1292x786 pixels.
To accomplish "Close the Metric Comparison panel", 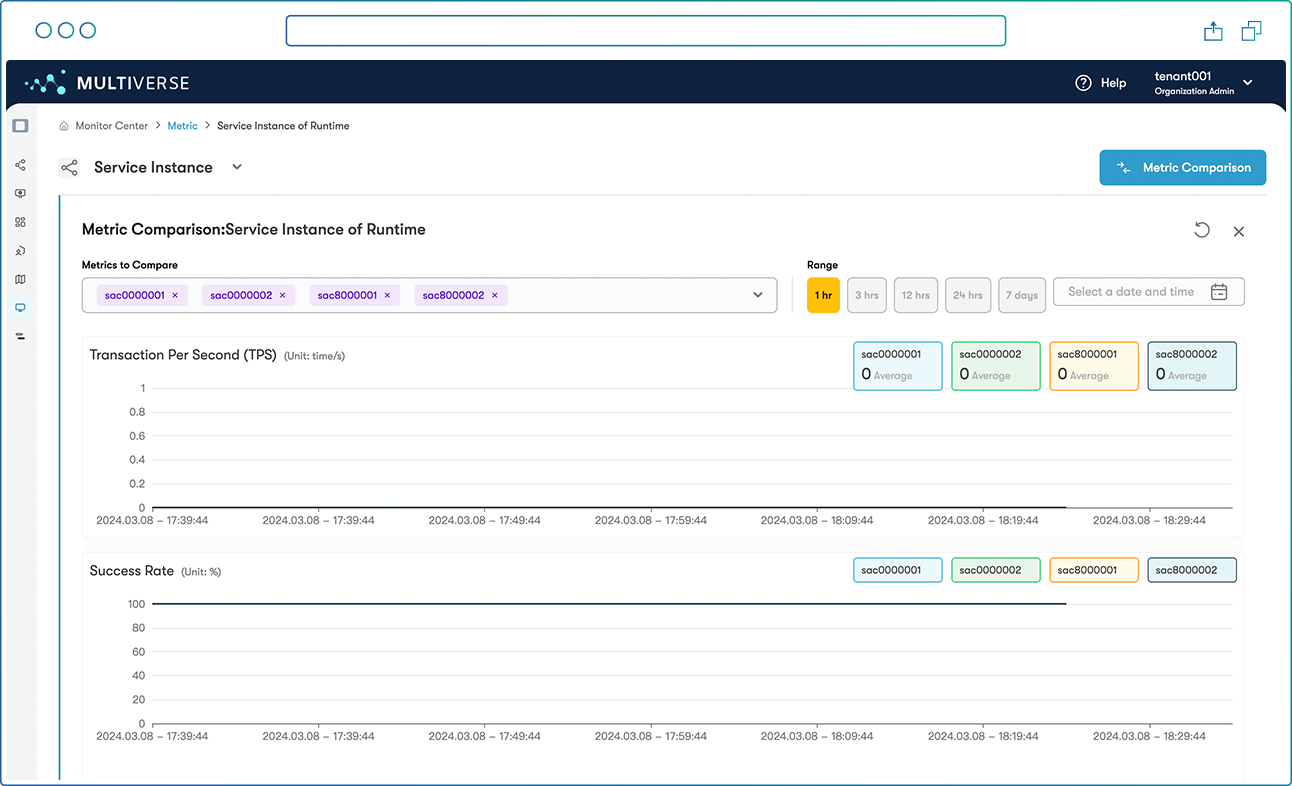I will click(x=1239, y=232).
